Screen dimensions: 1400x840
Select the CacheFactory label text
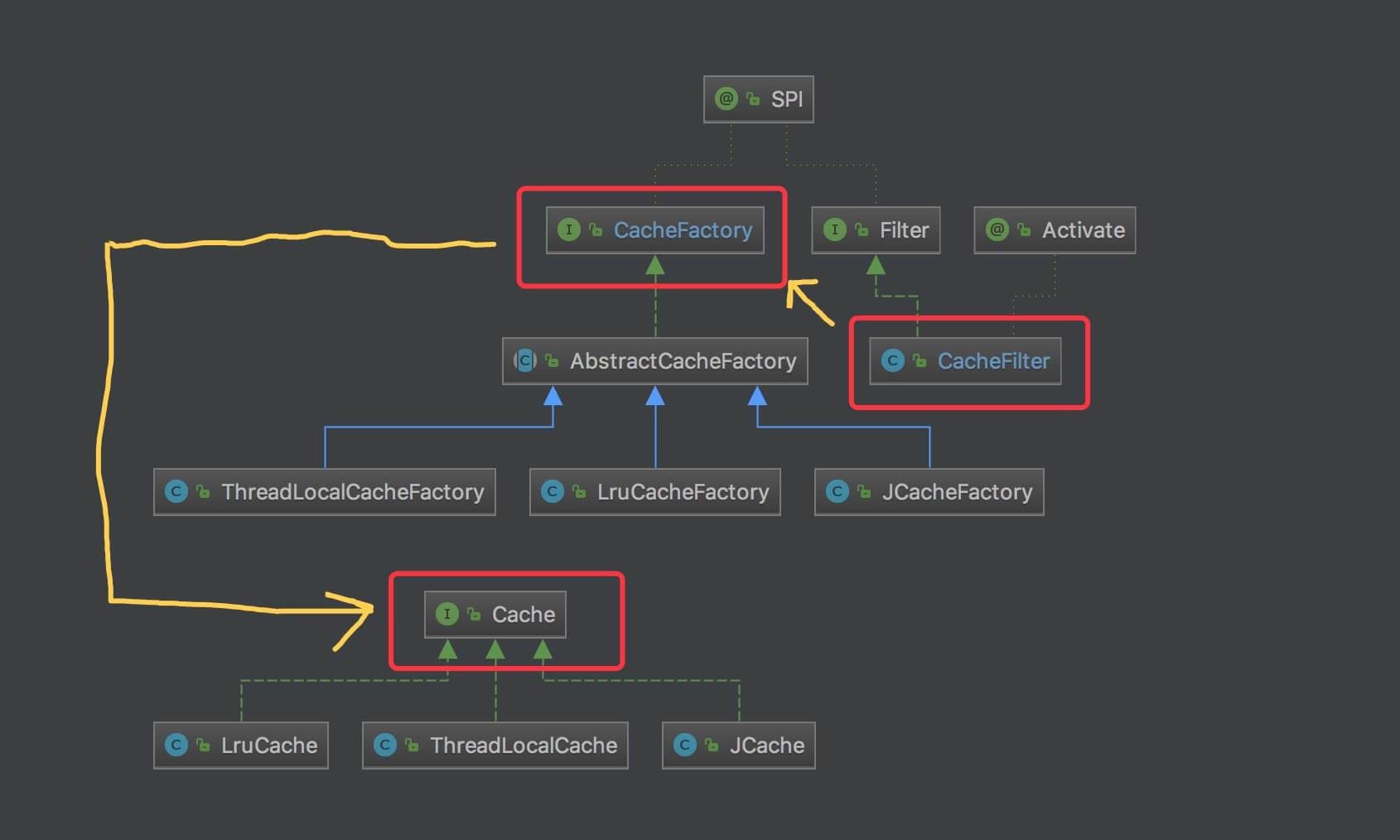[x=683, y=230]
